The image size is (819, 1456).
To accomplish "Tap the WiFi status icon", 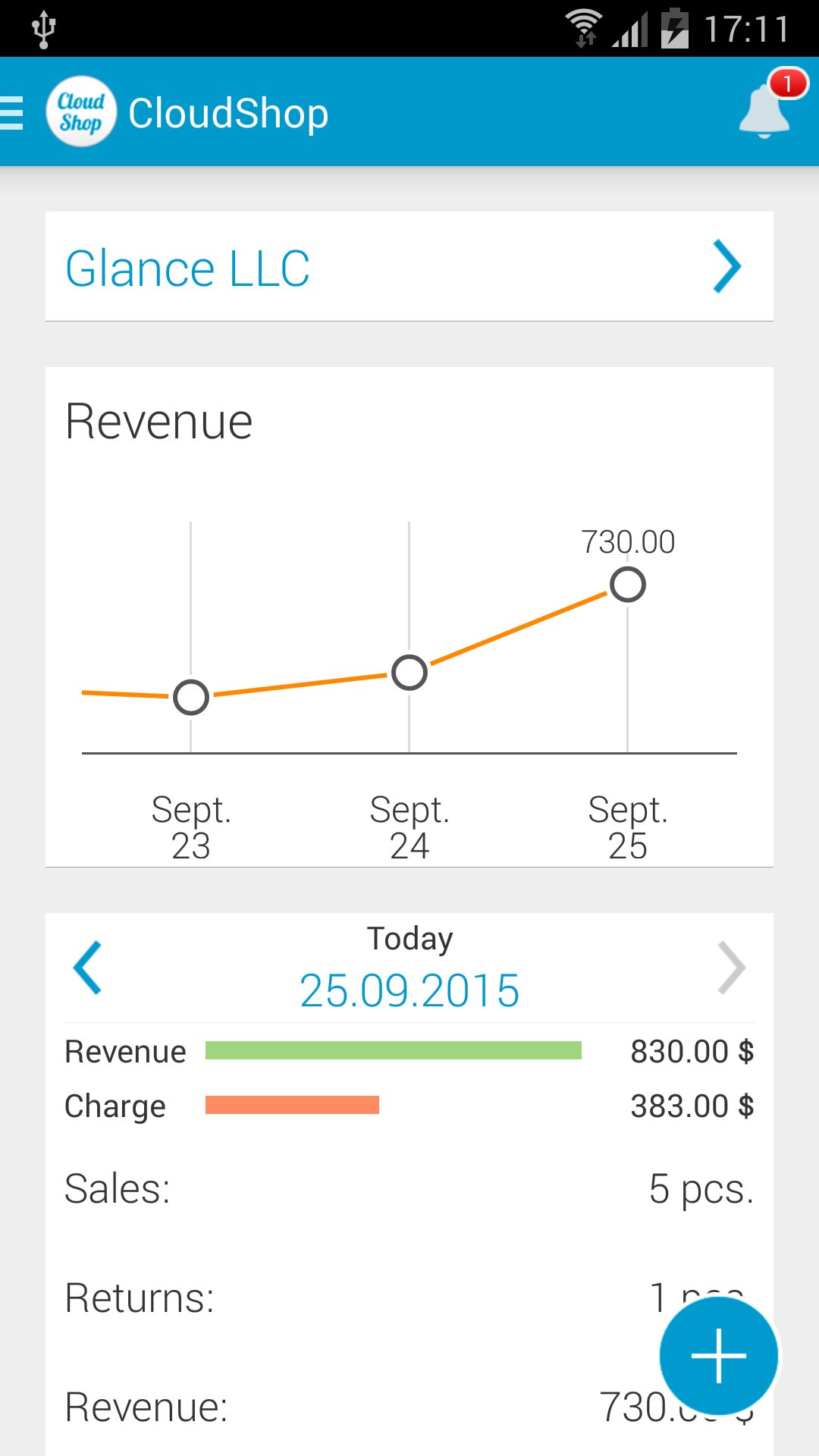I will coord(584,29).
